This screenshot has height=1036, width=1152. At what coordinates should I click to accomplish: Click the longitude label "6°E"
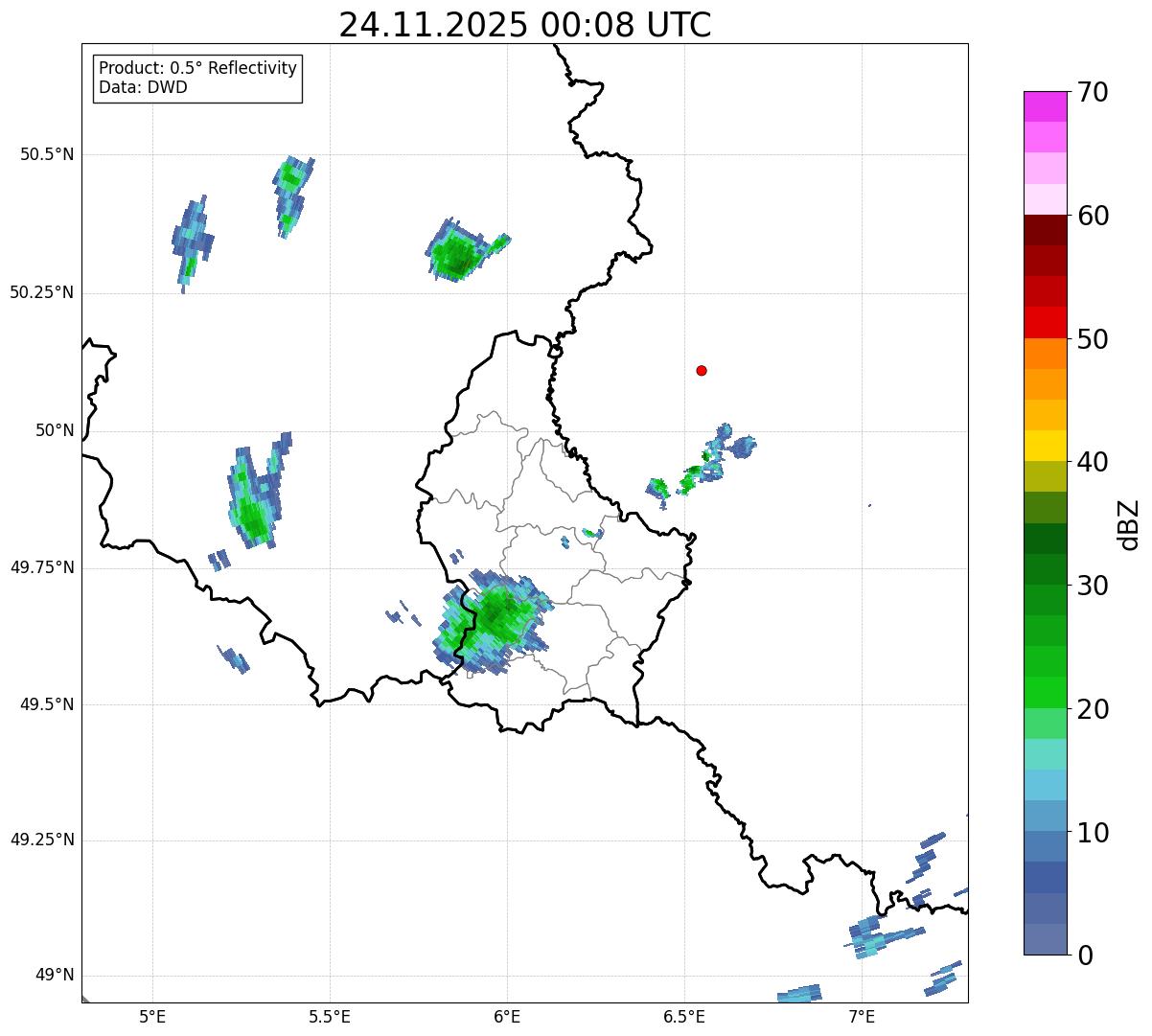tap(507, 1017)
